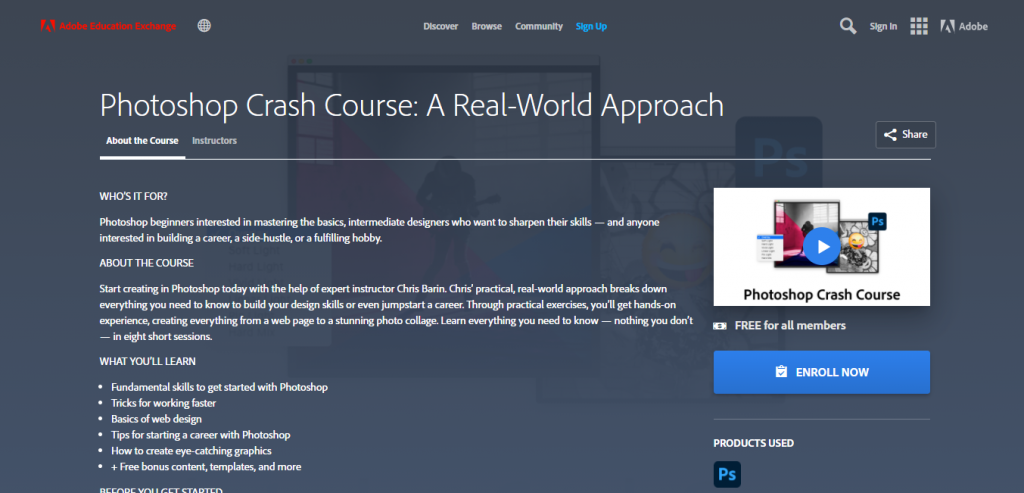Click the search magnifier icon
Viewport: 1024px width, 493px height.
click(x=847, y=26)
